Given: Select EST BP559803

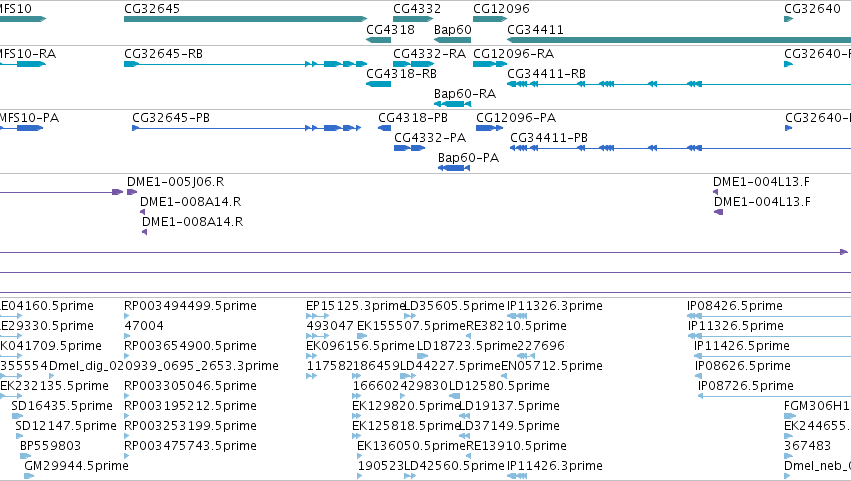Looking at the screenshot, I should coord(50,446).
